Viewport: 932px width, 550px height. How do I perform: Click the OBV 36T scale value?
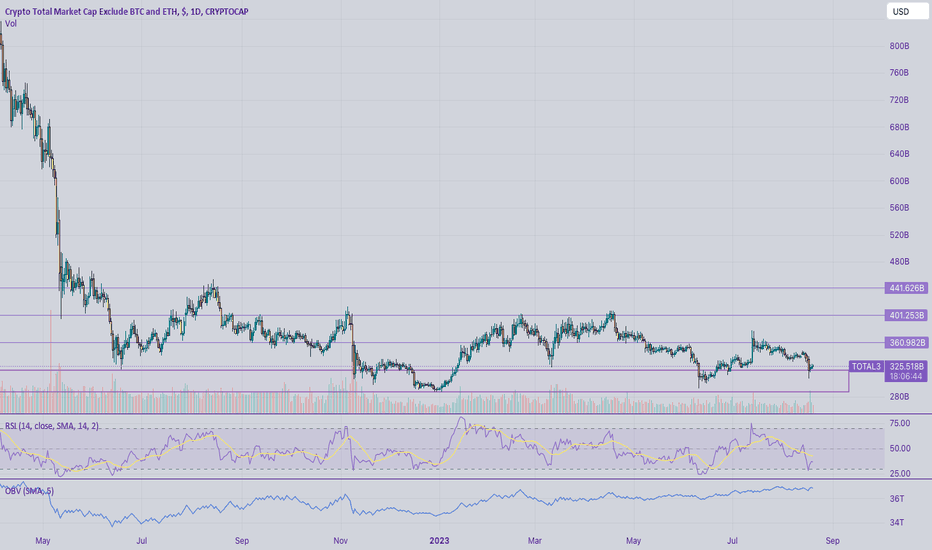[x=897, y=498]
